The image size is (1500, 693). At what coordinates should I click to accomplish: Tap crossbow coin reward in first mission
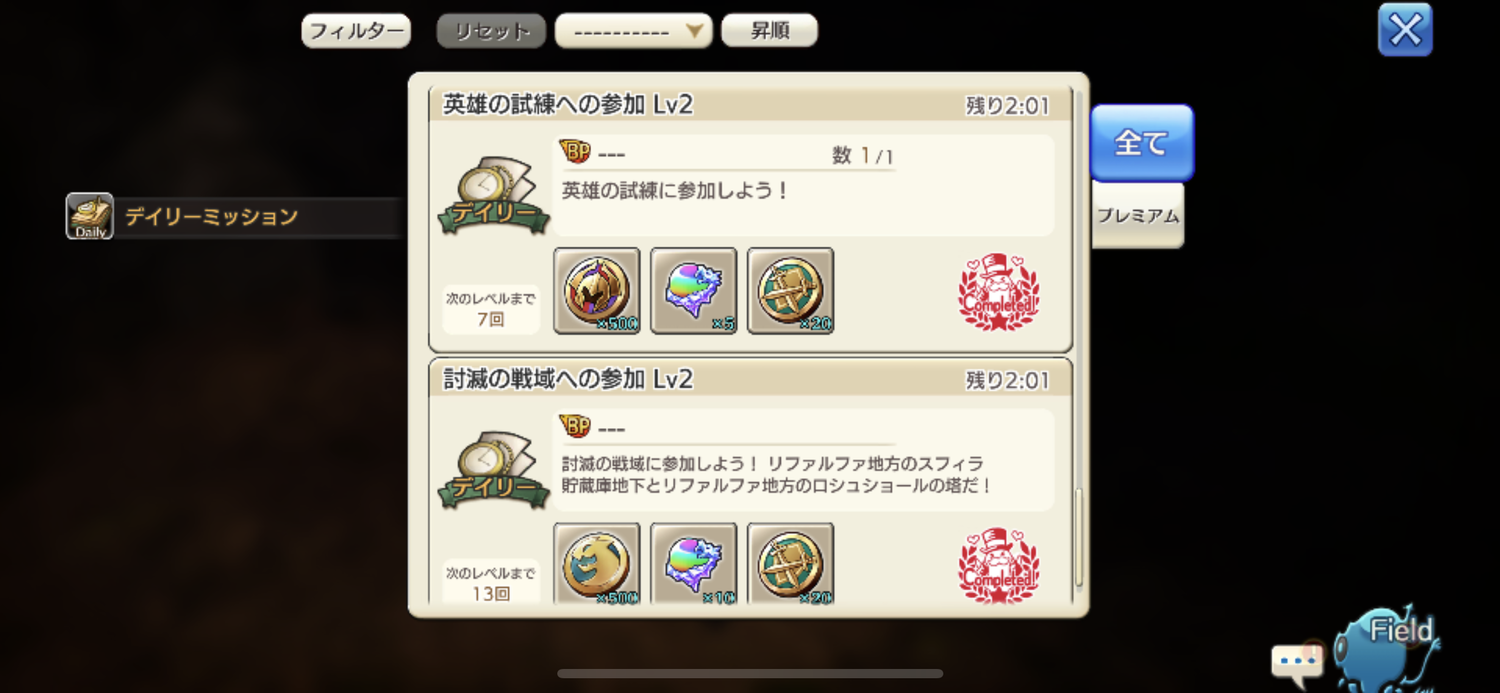[x=790, y=291]
